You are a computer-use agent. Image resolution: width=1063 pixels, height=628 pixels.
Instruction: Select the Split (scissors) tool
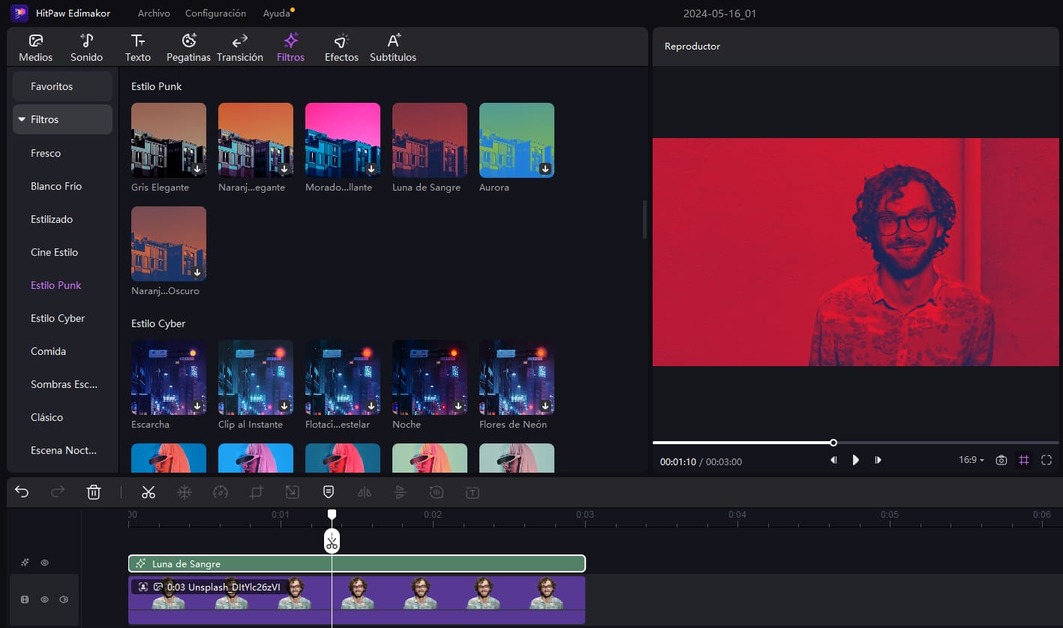tap(148, 492)
